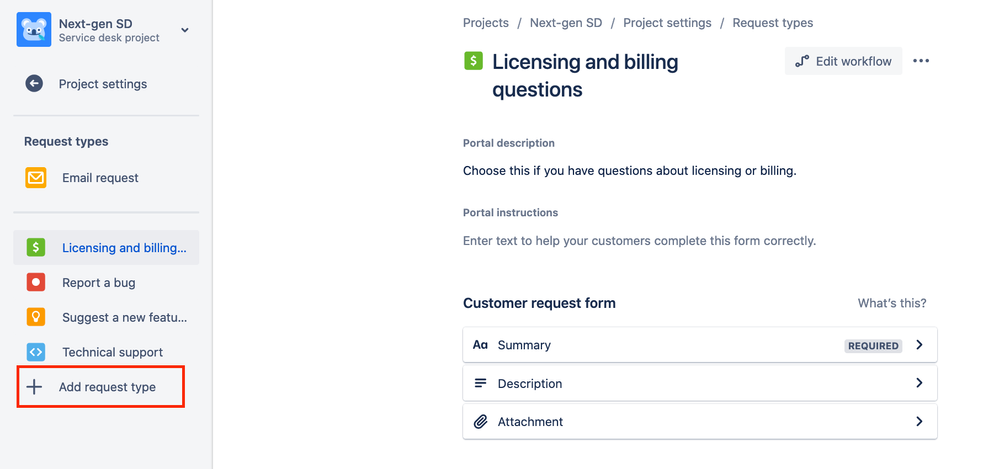Expand the Summary field row chevron
Screen dimensions: 999x469
tap(919, 345)
